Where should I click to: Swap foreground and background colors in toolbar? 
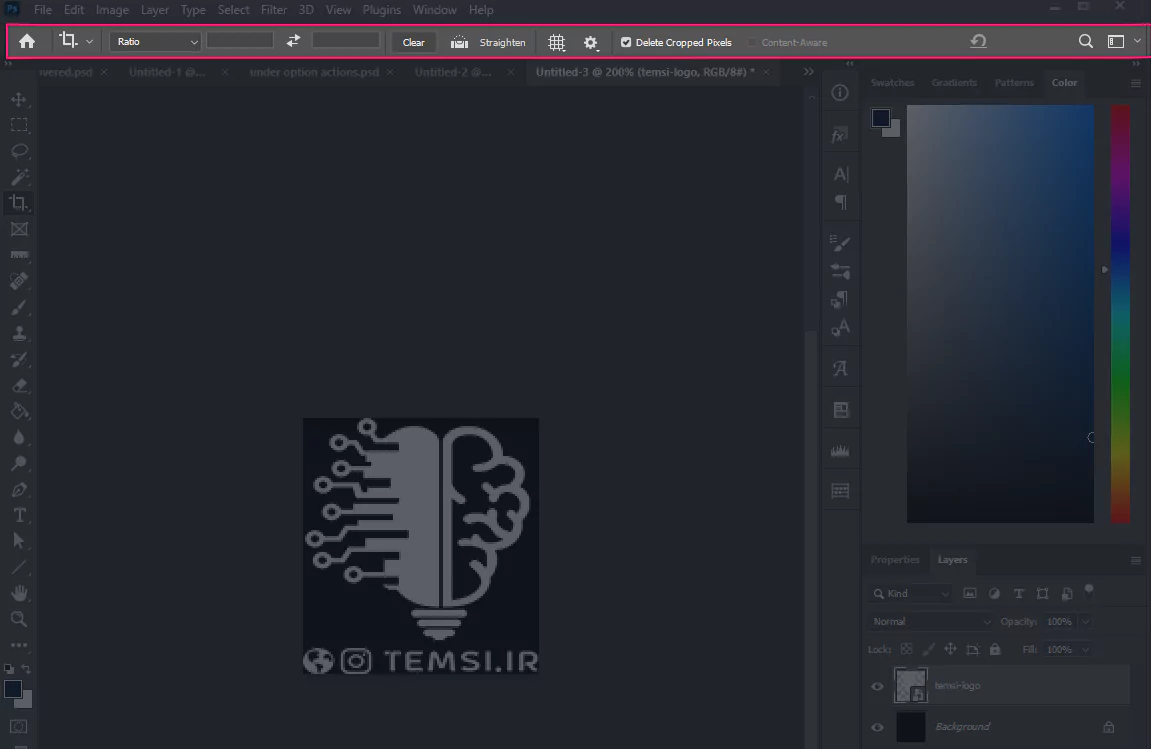coord(26,669)
